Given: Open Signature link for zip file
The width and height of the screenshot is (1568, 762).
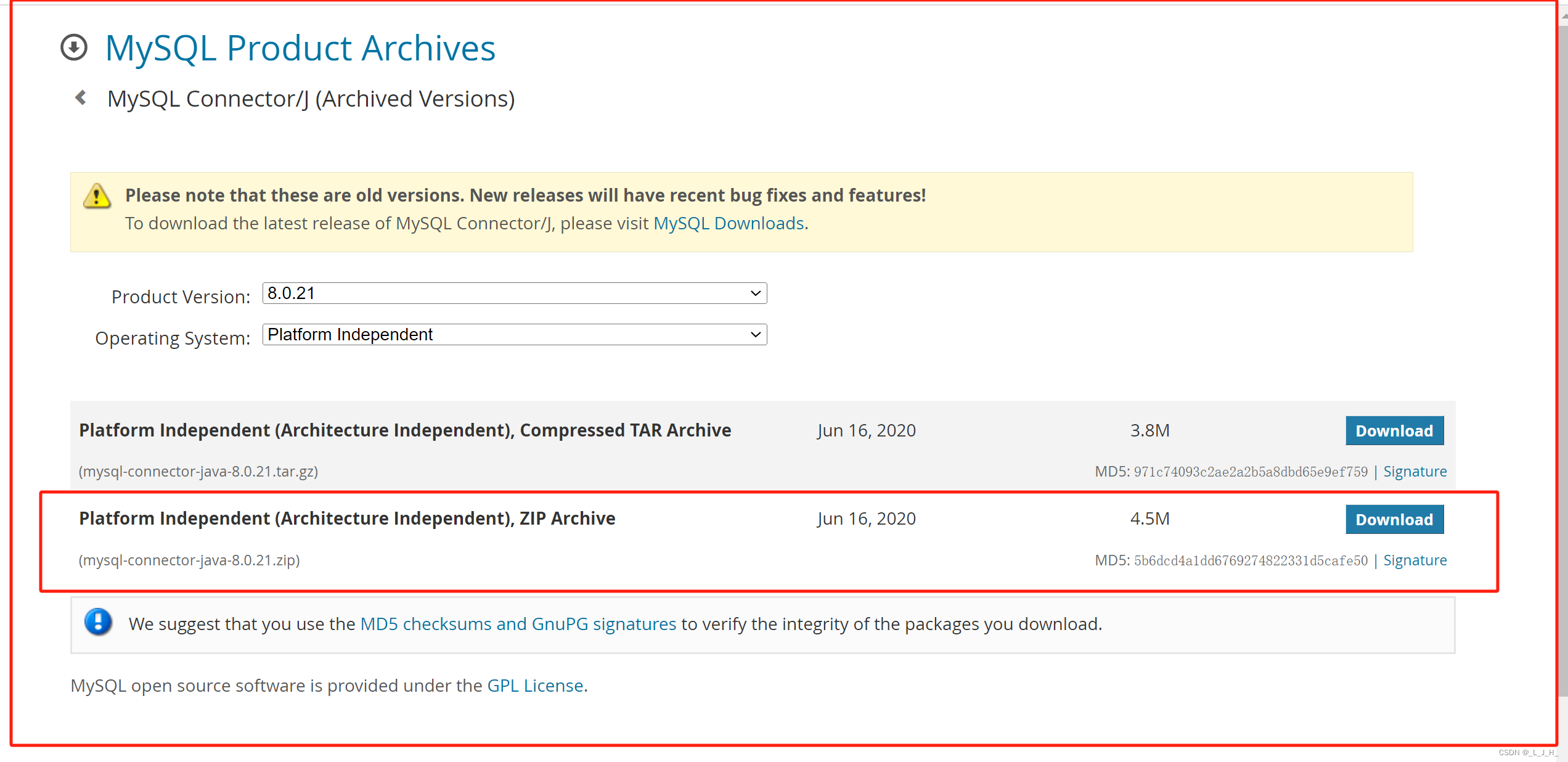Looking at the screenshot, I should click(x=1415, y=560).
